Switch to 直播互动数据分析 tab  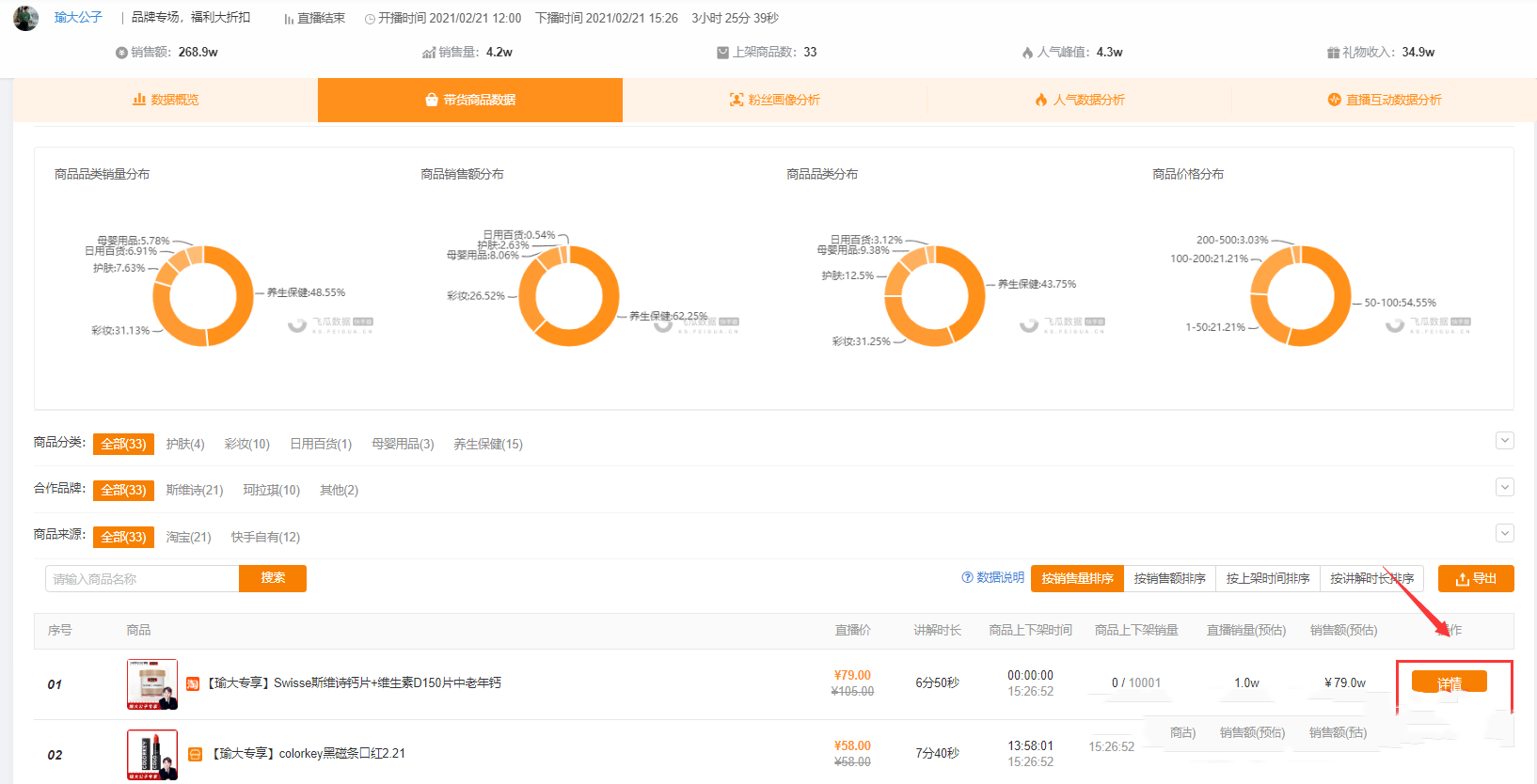coord(1385,100)
